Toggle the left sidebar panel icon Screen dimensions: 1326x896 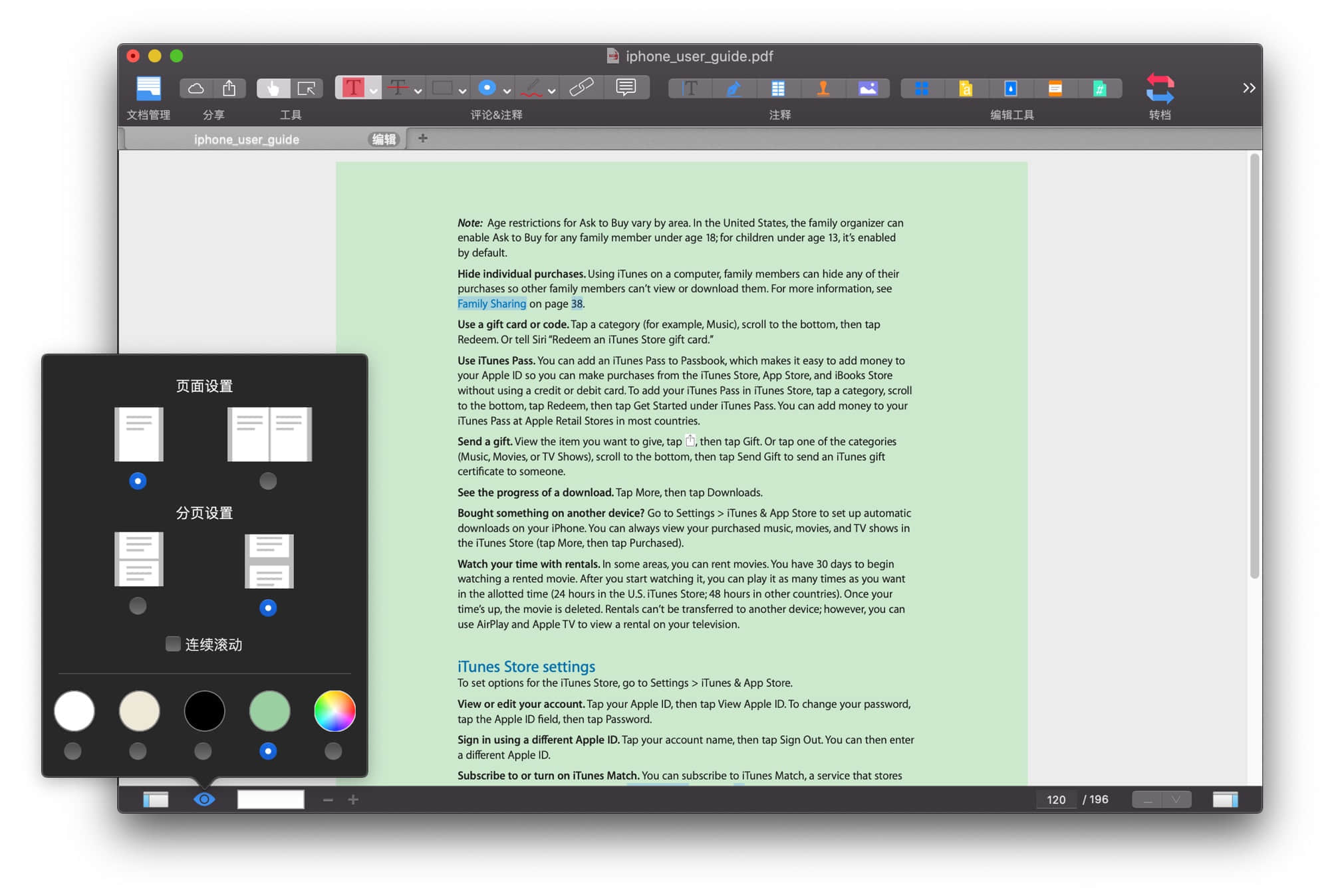156,799
